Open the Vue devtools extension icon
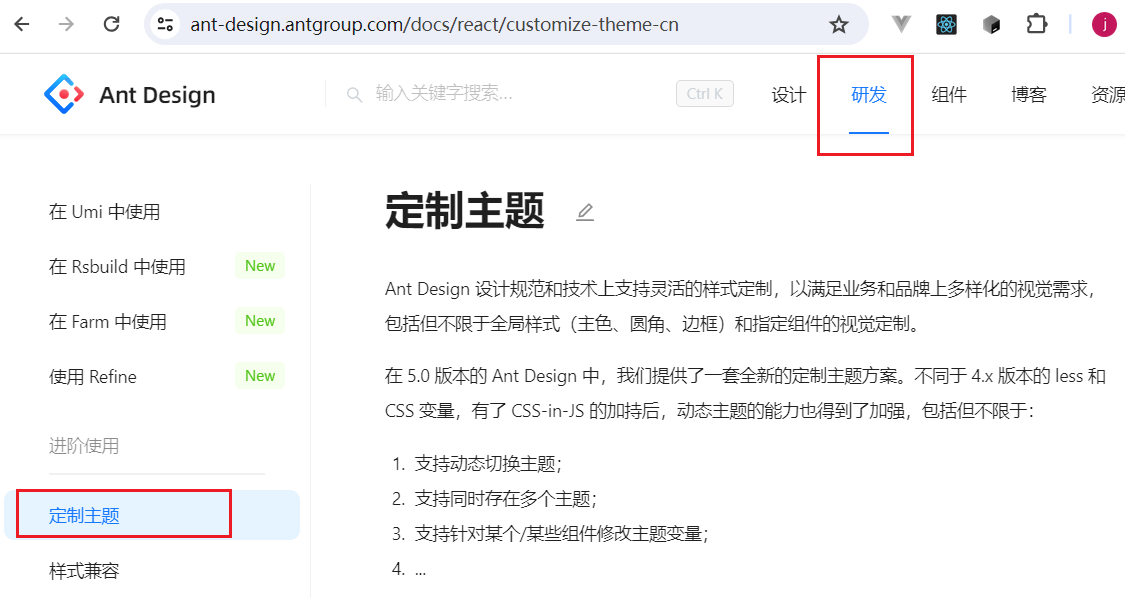This screenshot has height=598, width=1125. 901,24
